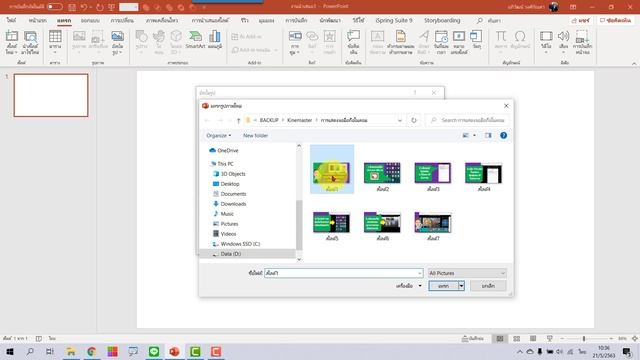
Task: Adjust the zoom slider in status bar
Action: (584, 338)
